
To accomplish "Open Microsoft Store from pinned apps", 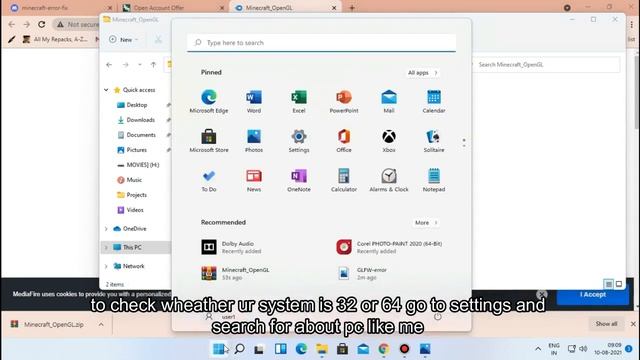I will tap(209, 141).
